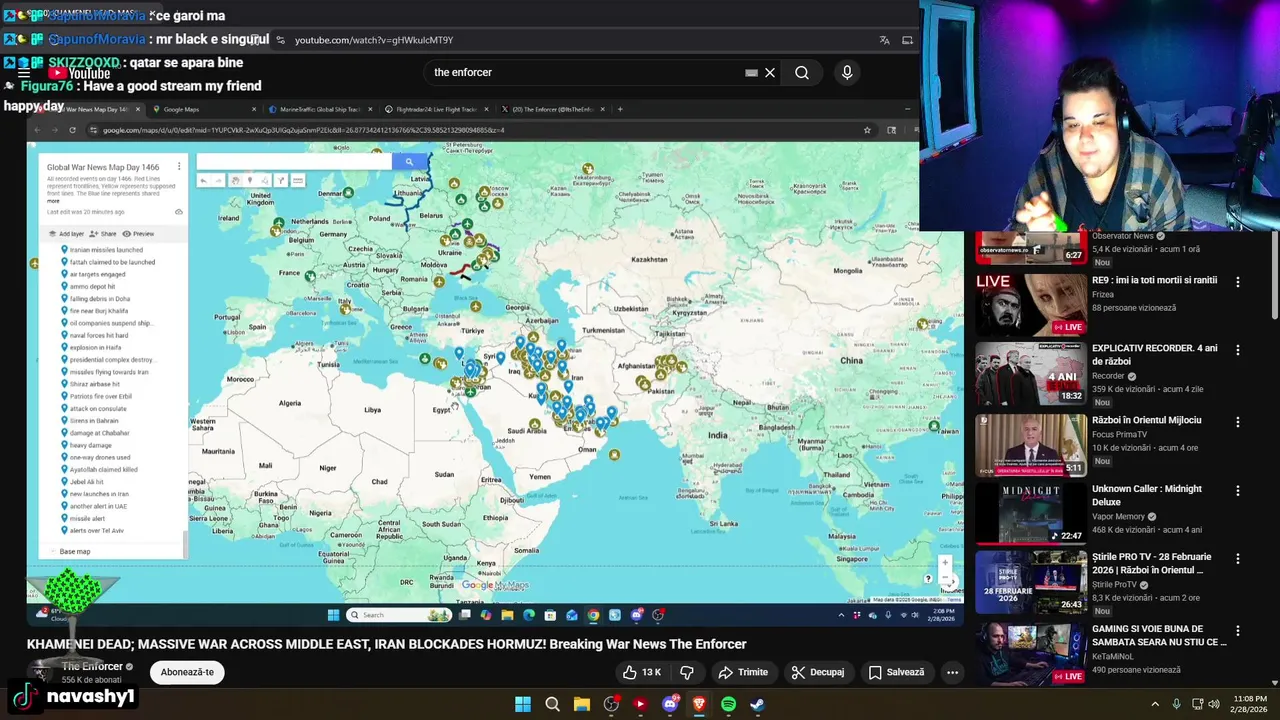The height and width of the screenshot is (720, 1280).
Task: Open the 'GAMING SI VOIE BUNA' live thumbnail
Action: 1031,653
